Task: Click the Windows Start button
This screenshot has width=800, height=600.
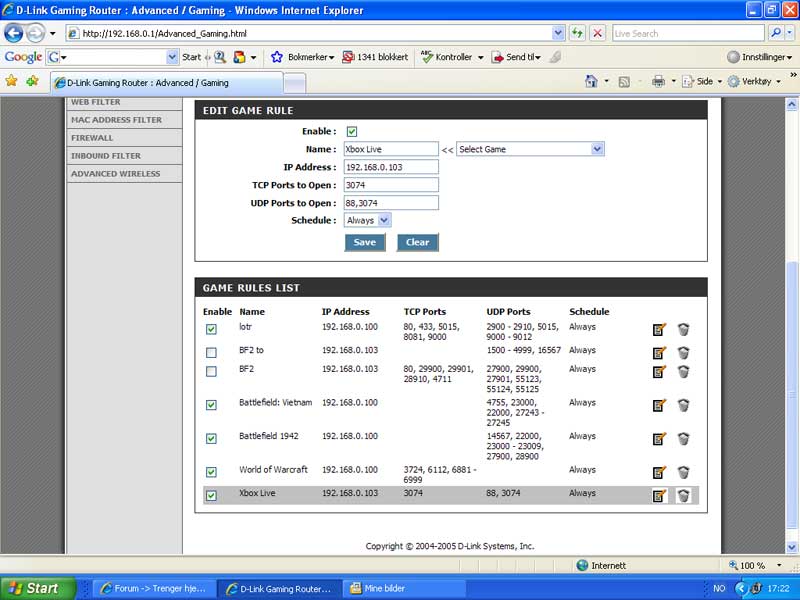Action: click(x=38, y=588)
